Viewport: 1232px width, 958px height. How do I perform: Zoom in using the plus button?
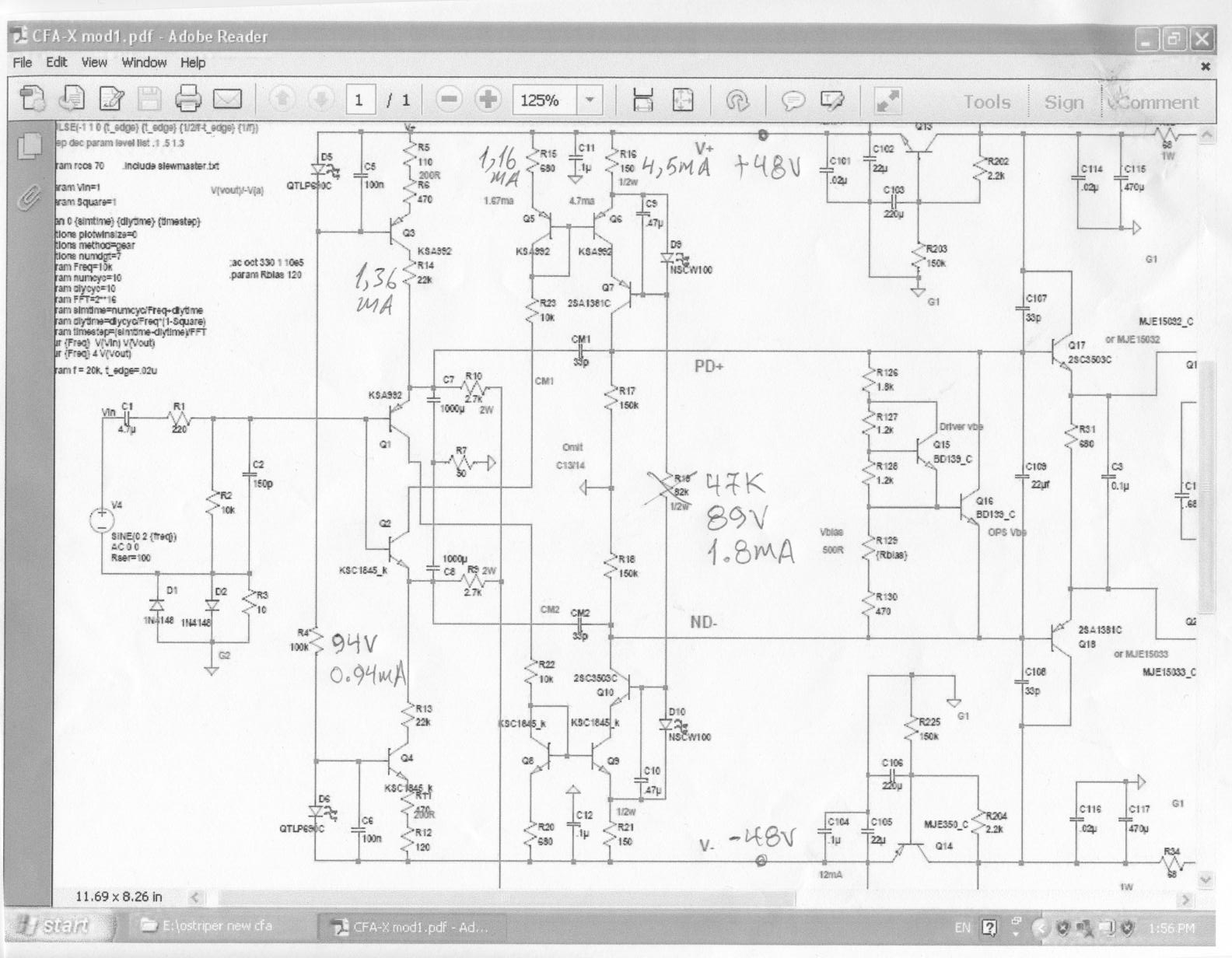(x=488, y=99)
